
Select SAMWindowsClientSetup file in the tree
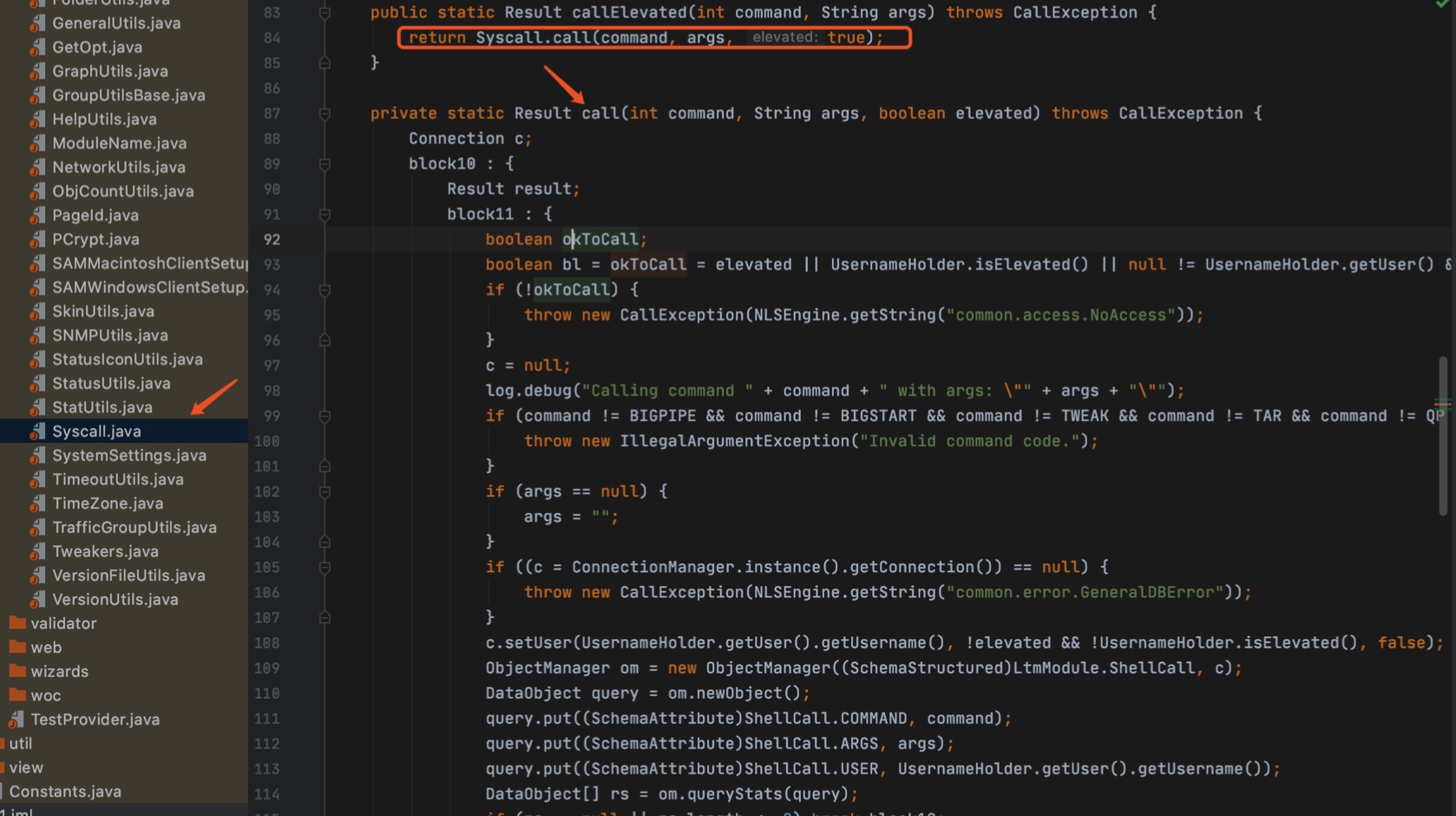[150, 287]
